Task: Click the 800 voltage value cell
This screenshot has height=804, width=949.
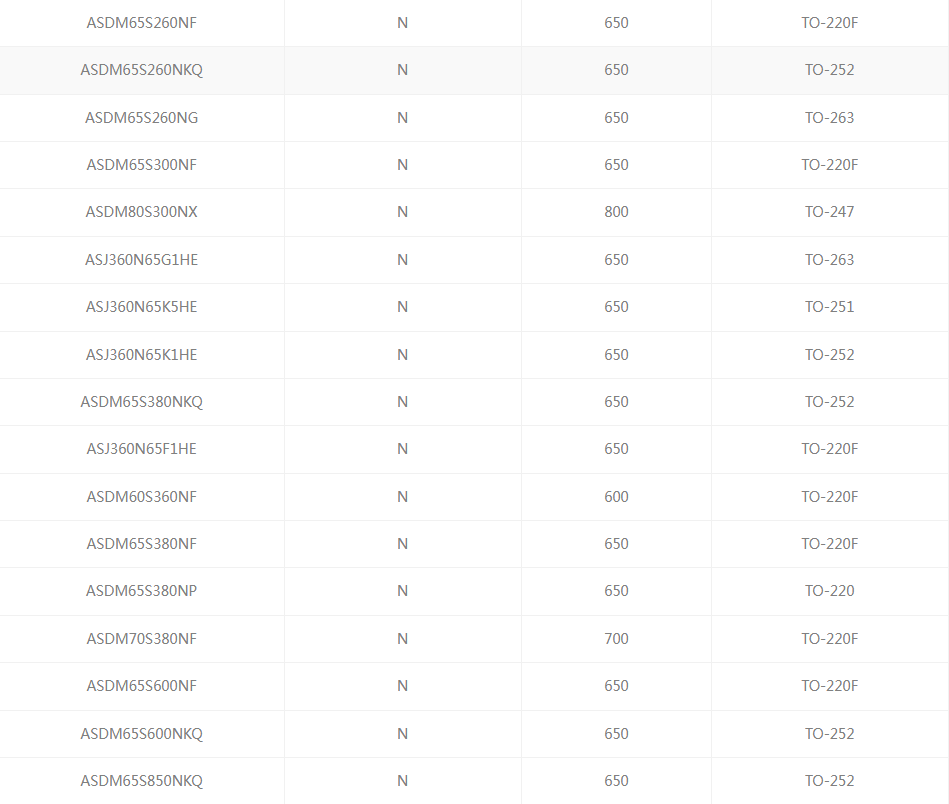Action: (x=616, y=212)
